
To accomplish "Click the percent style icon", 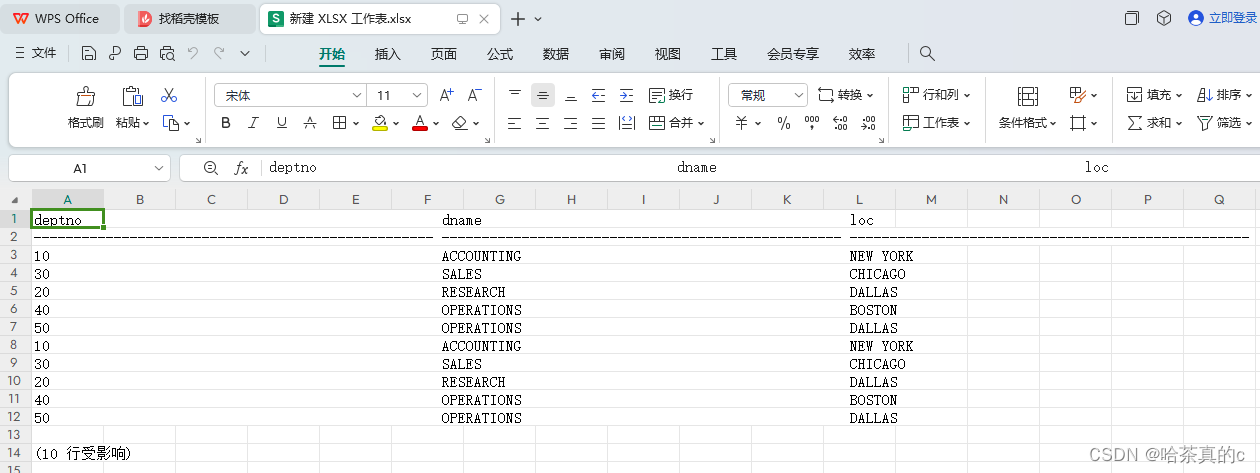I will click(784, 123).
